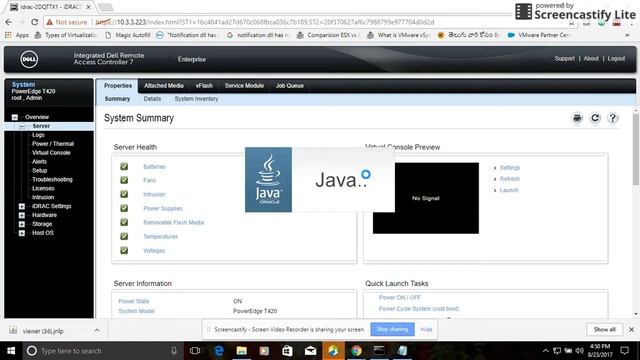Viewport: 640px width, 360px height.
Task: Open Task View on taskbar
Action: pos(195,351)
